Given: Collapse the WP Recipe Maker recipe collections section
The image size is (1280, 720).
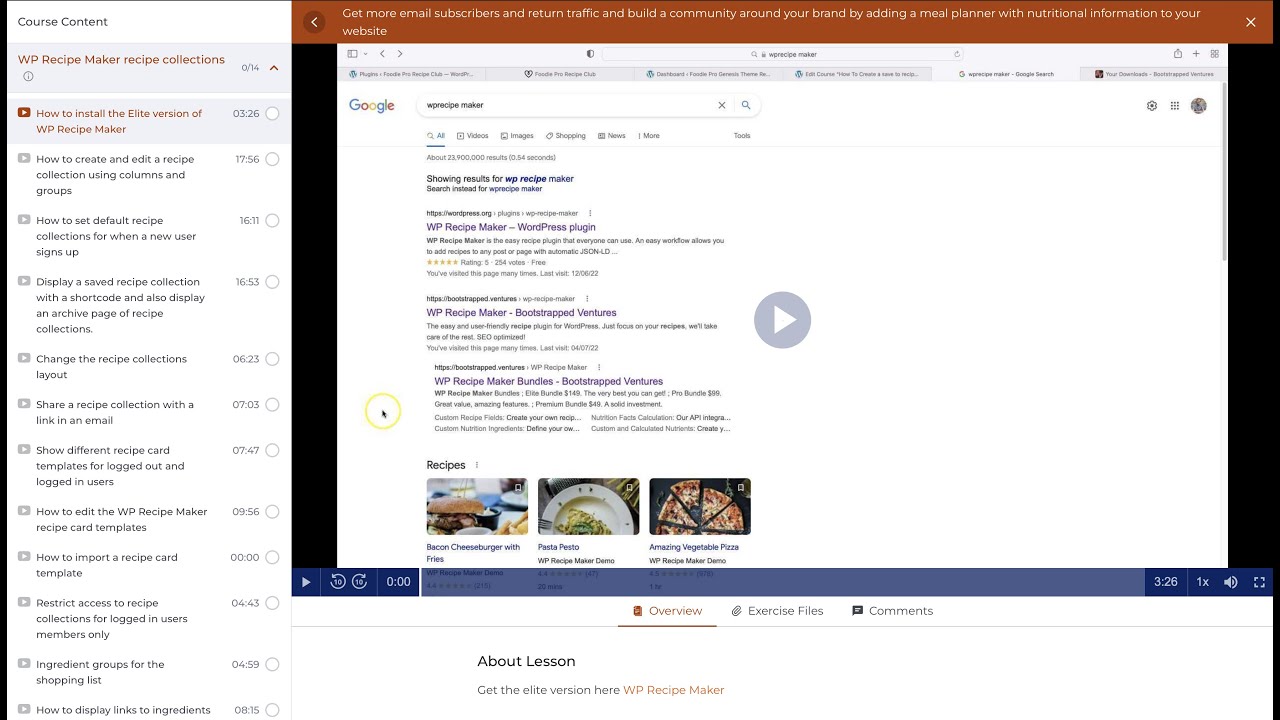Looking at the screenshot, I should click(274, 68).
